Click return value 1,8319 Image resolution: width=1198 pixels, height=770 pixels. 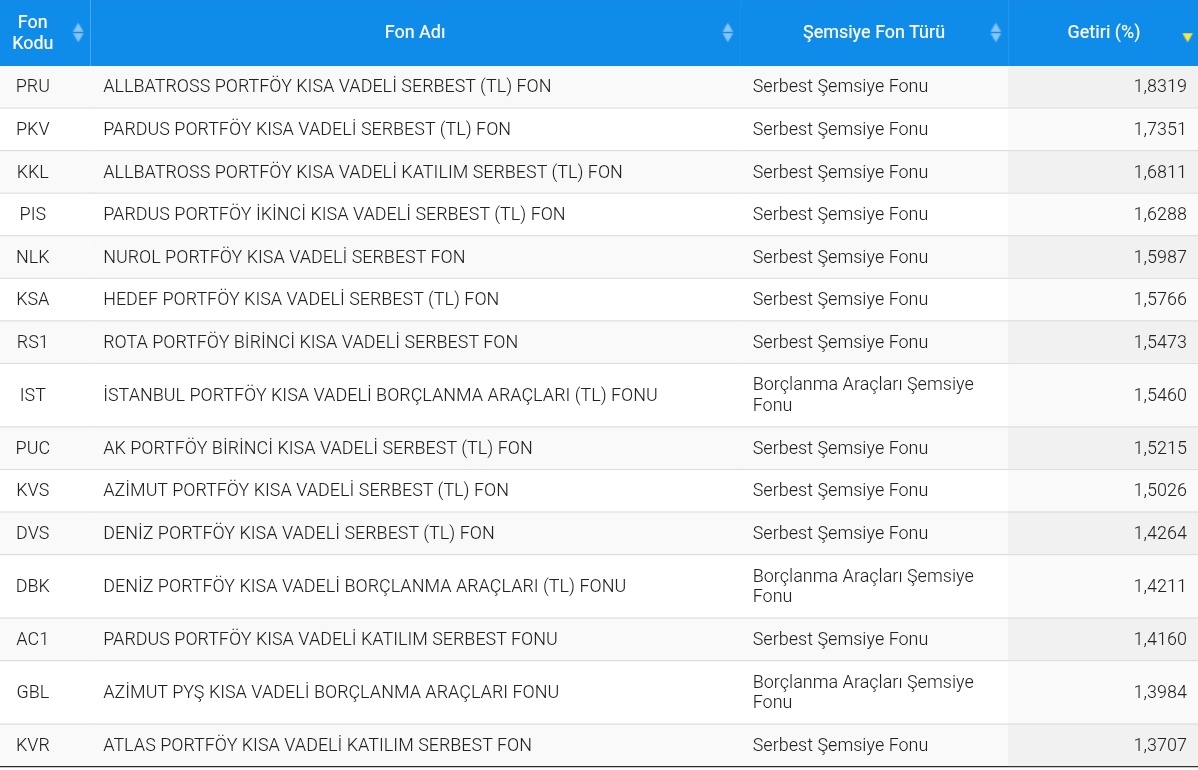[1160, 86]
